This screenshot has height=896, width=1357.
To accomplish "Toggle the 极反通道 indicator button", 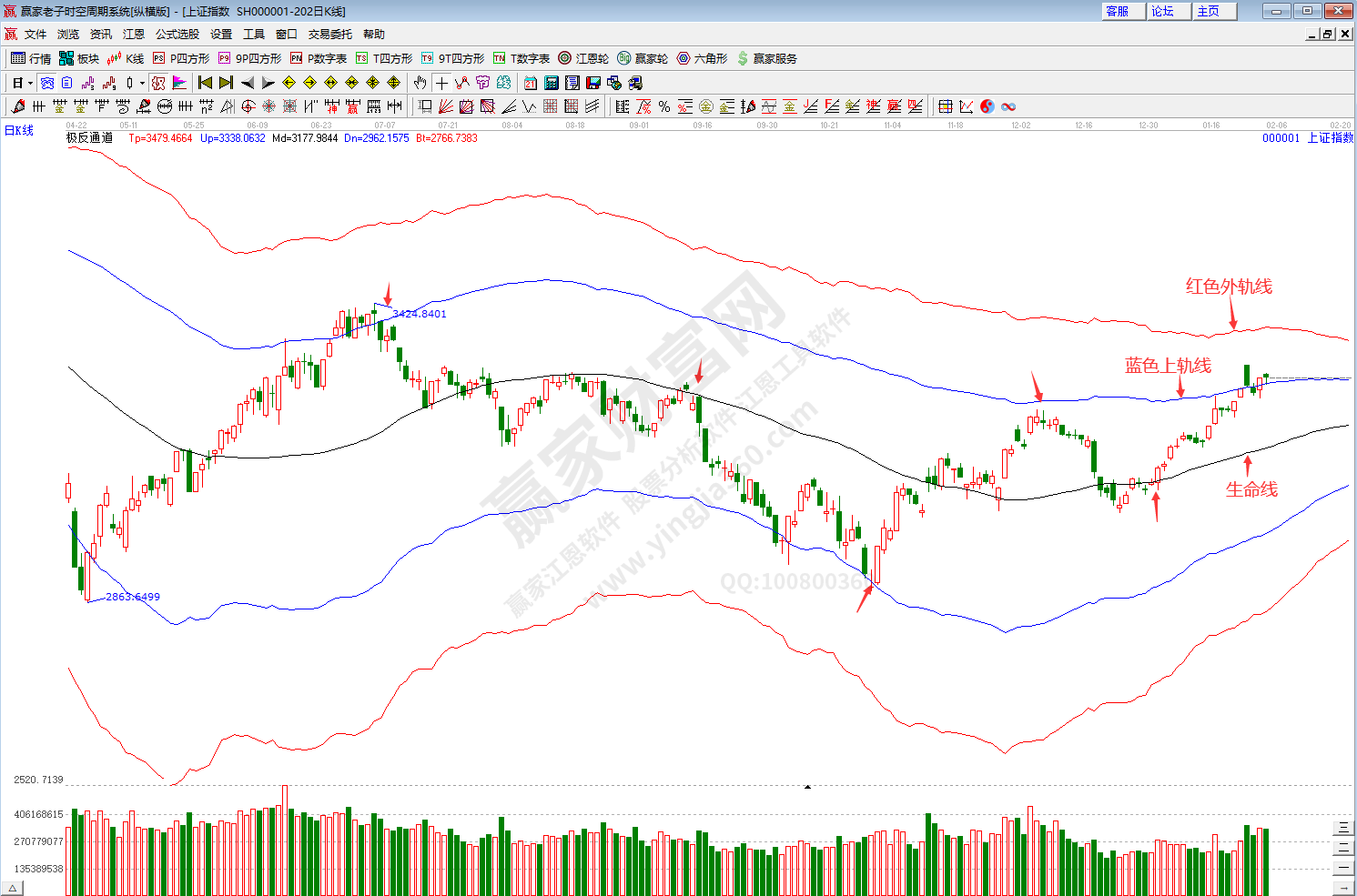I will 158,83.
